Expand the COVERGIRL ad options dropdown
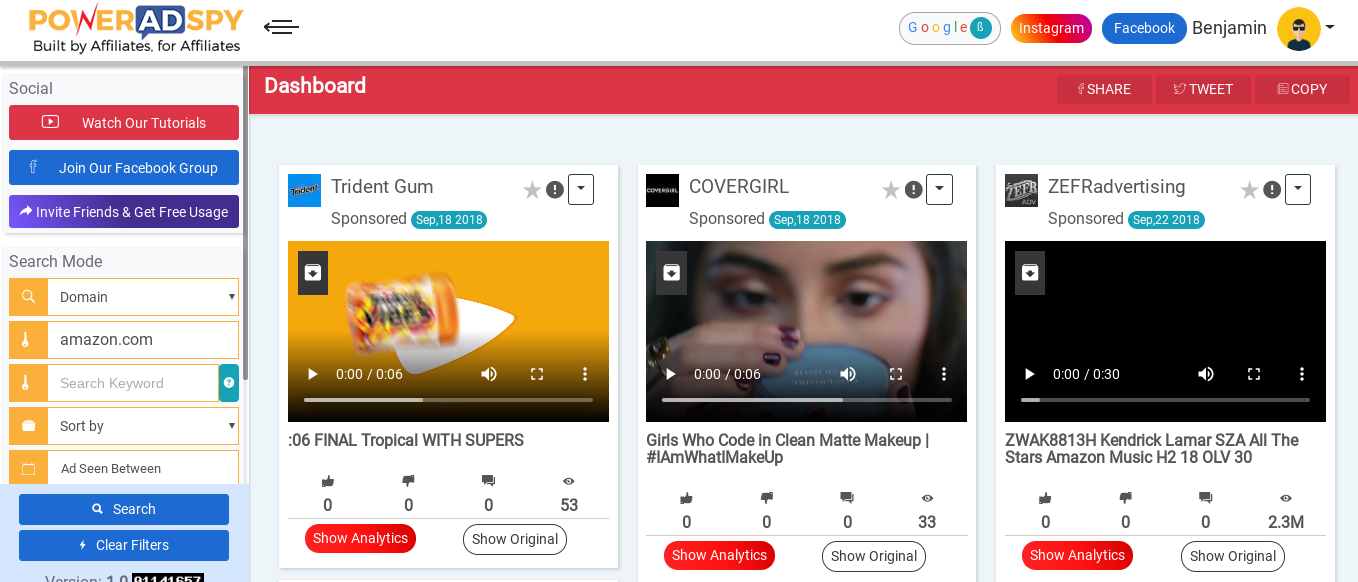This screenshot has height=582, width=1358. pos(939,189)
